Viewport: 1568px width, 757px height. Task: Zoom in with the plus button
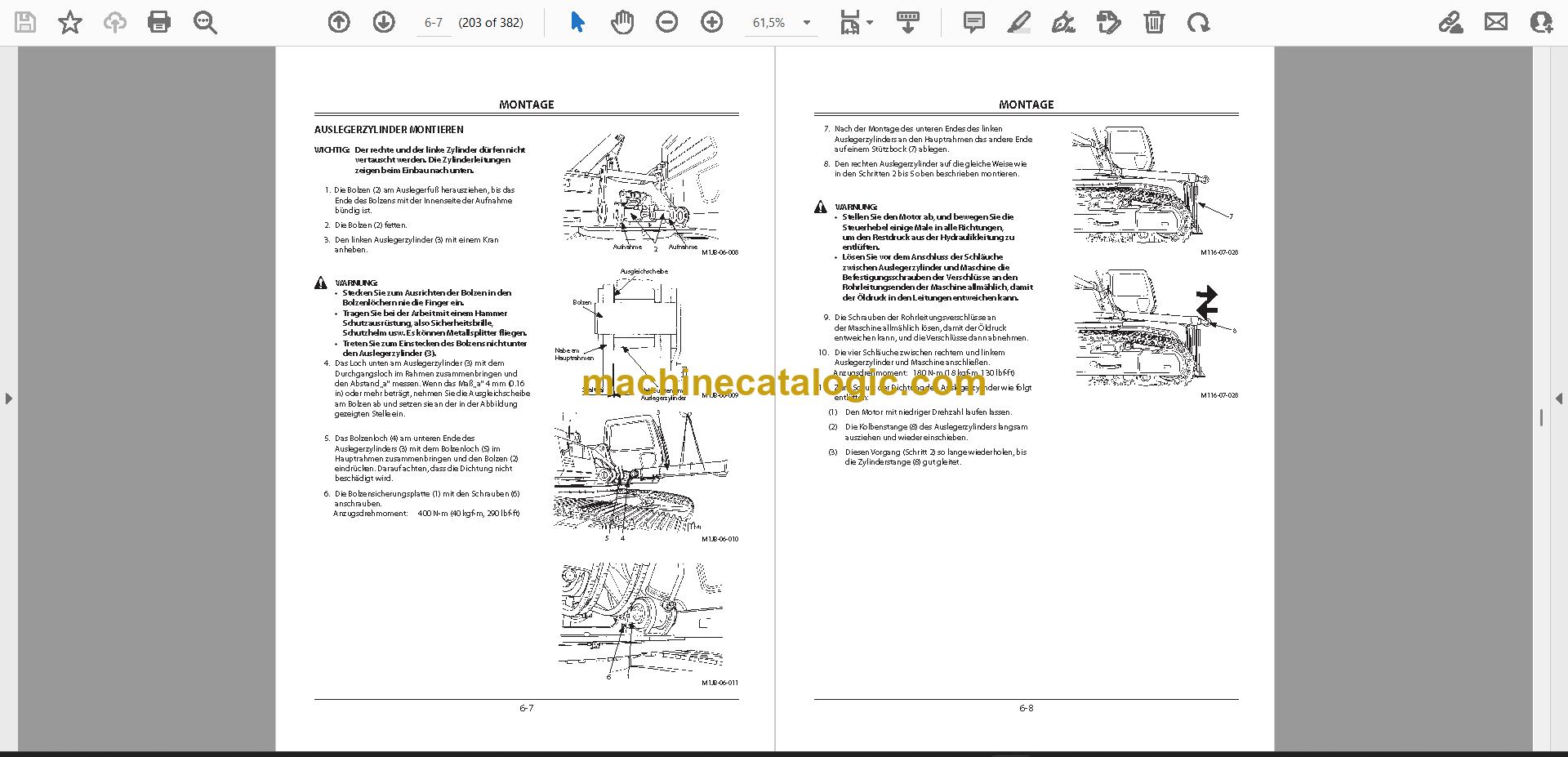tap(712, 22)
